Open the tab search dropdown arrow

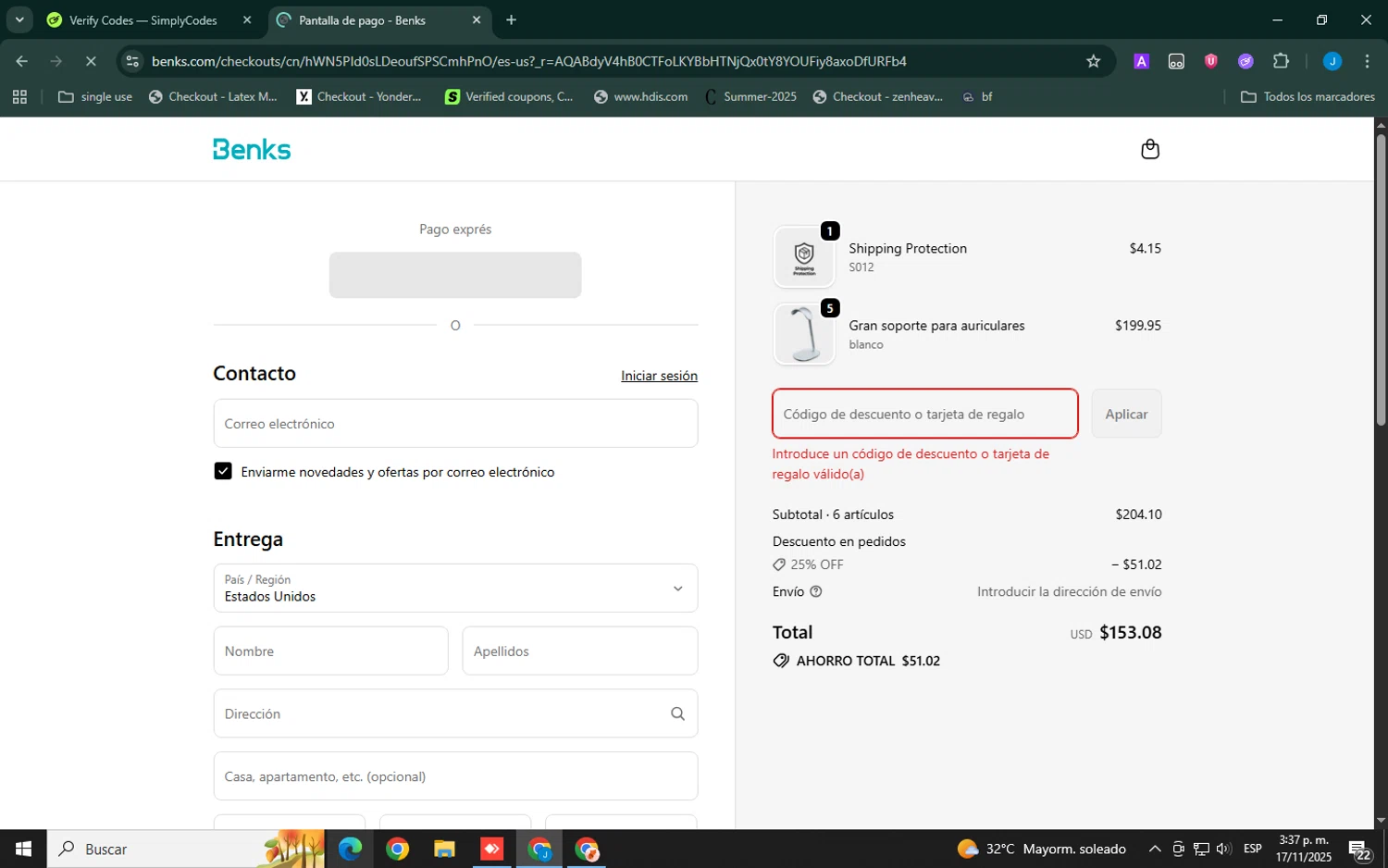pos(19,19)
